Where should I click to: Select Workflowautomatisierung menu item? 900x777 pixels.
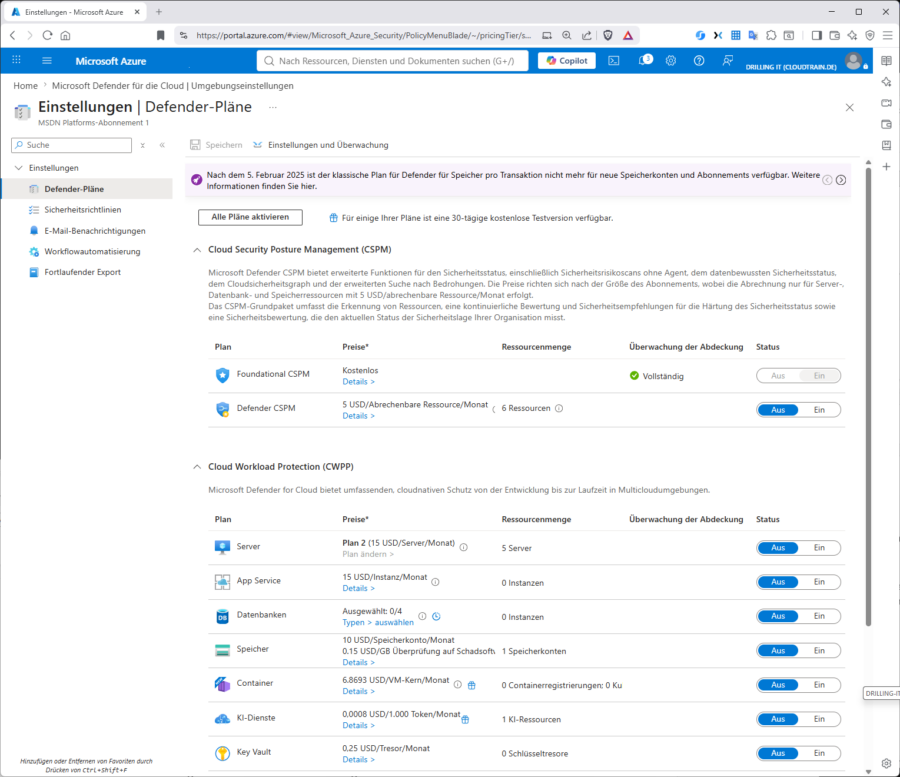[x=92, y=251]
